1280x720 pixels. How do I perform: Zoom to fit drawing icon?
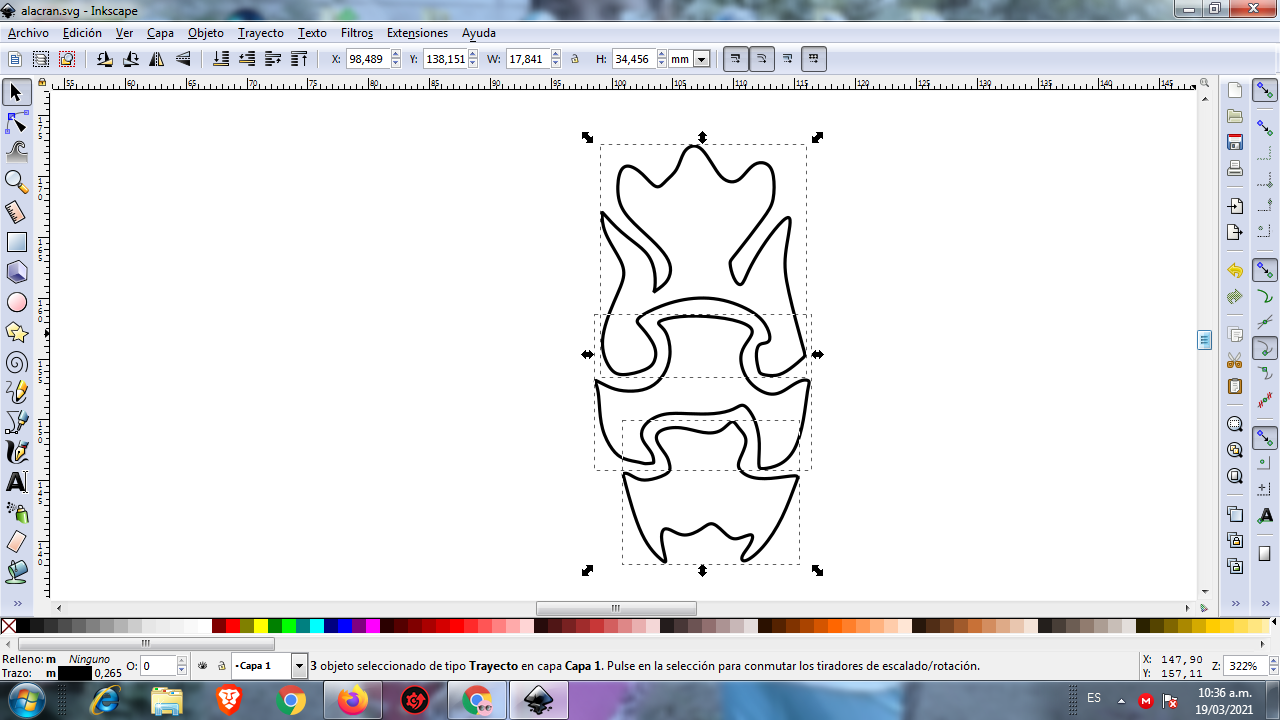pyautogui.click(x=1235, y=450)
